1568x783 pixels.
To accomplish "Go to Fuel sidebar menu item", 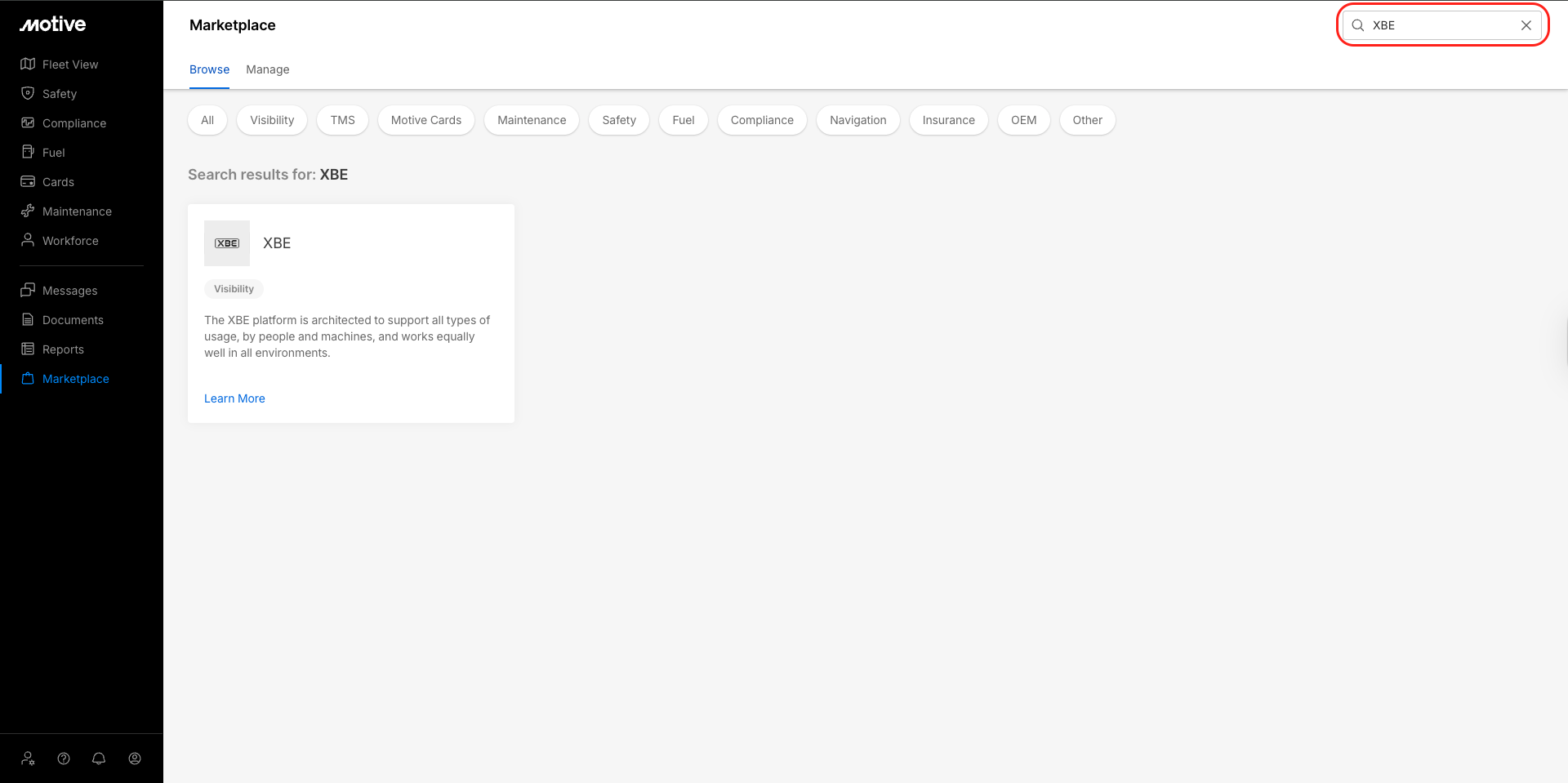I will (54, 153).
